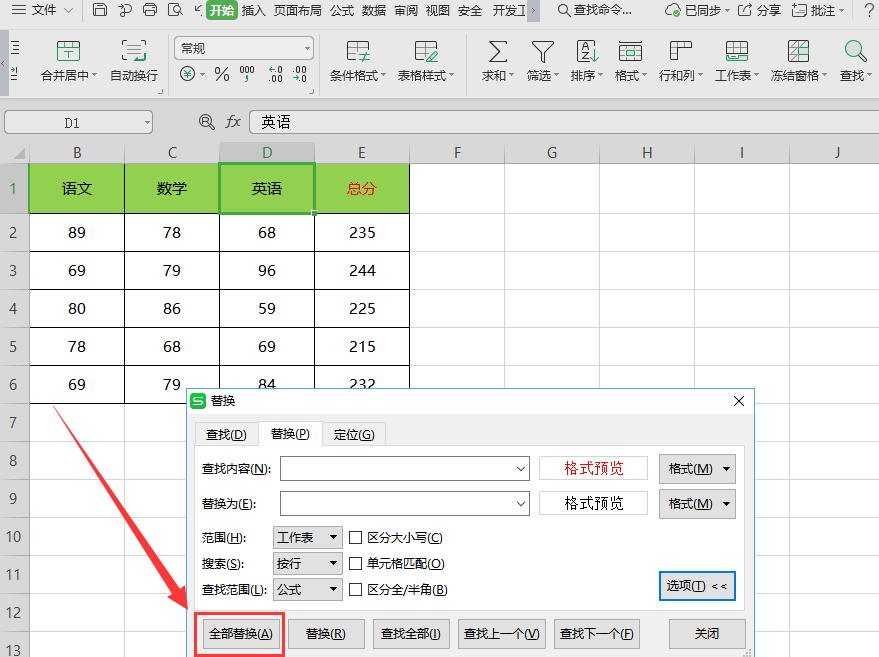Open the 插入 ribbon tab
The image size is (879, 657).
tap(254, 11)
